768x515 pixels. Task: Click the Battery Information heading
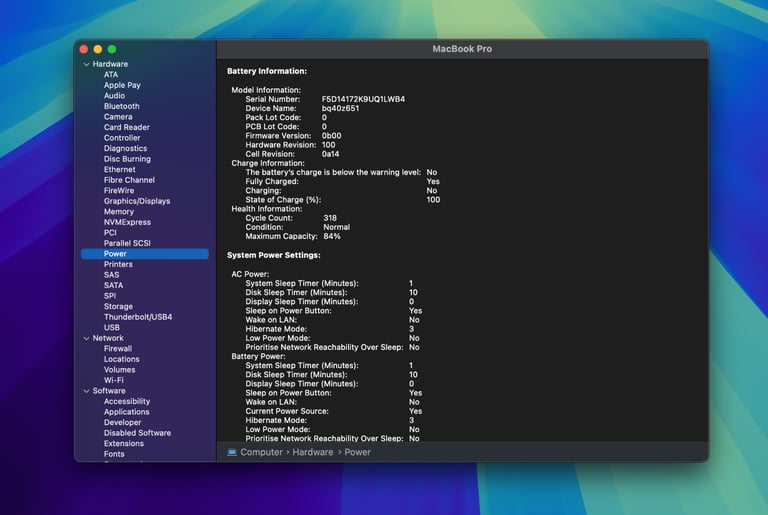point(267,71)
